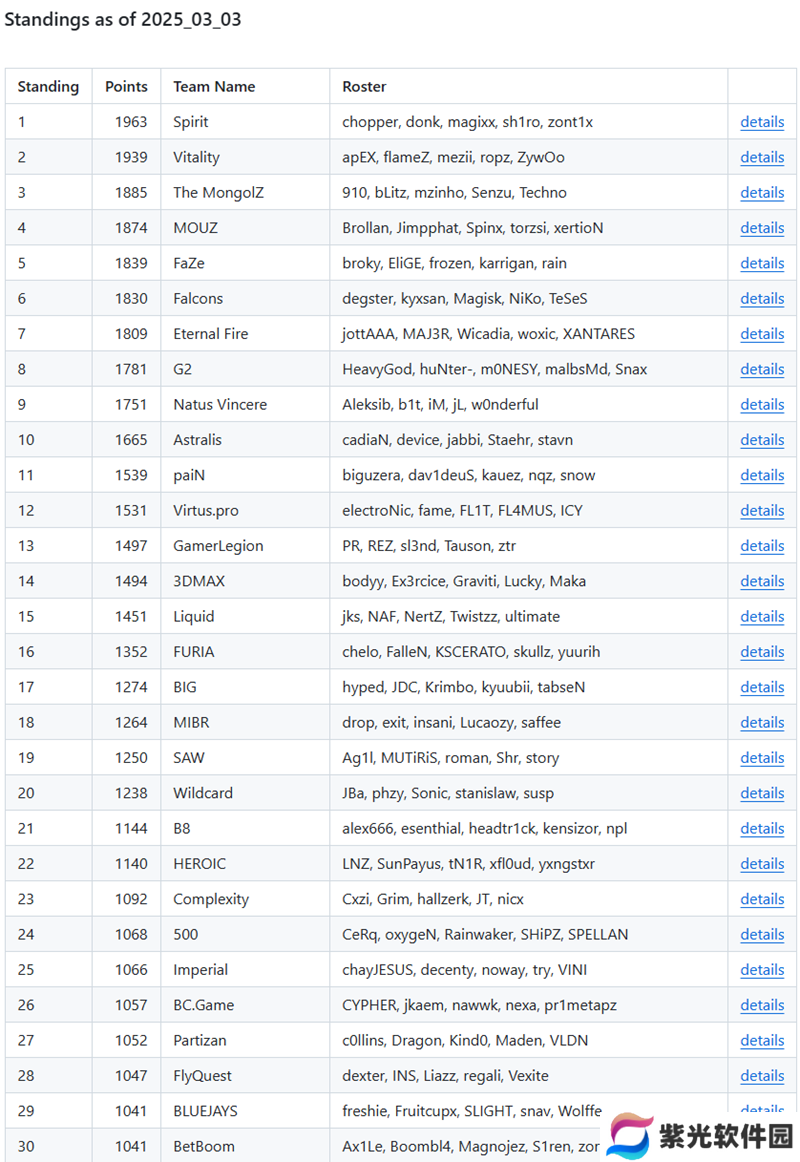Open details link for Astralis
Viewport: 800px width, 1162px height.
pos(761,439)
